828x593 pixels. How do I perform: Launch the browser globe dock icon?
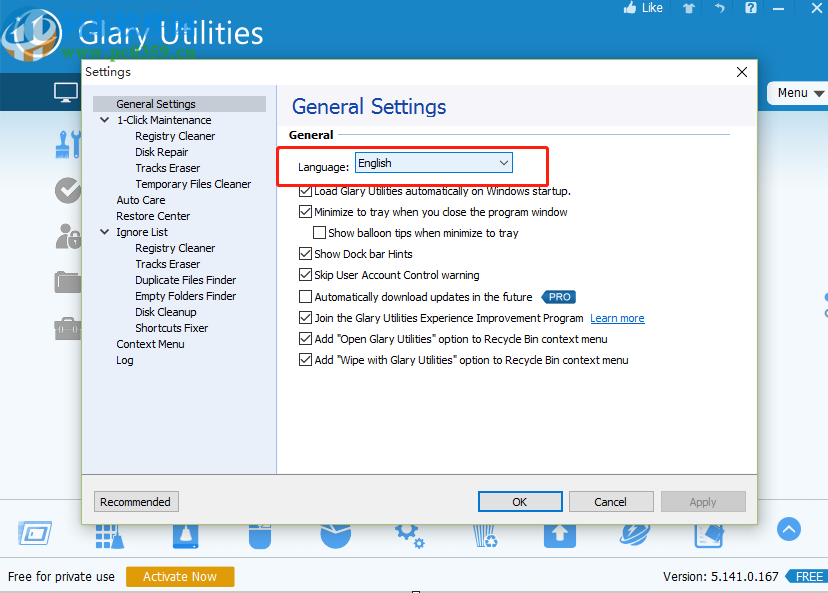click(x=635, y=535)
